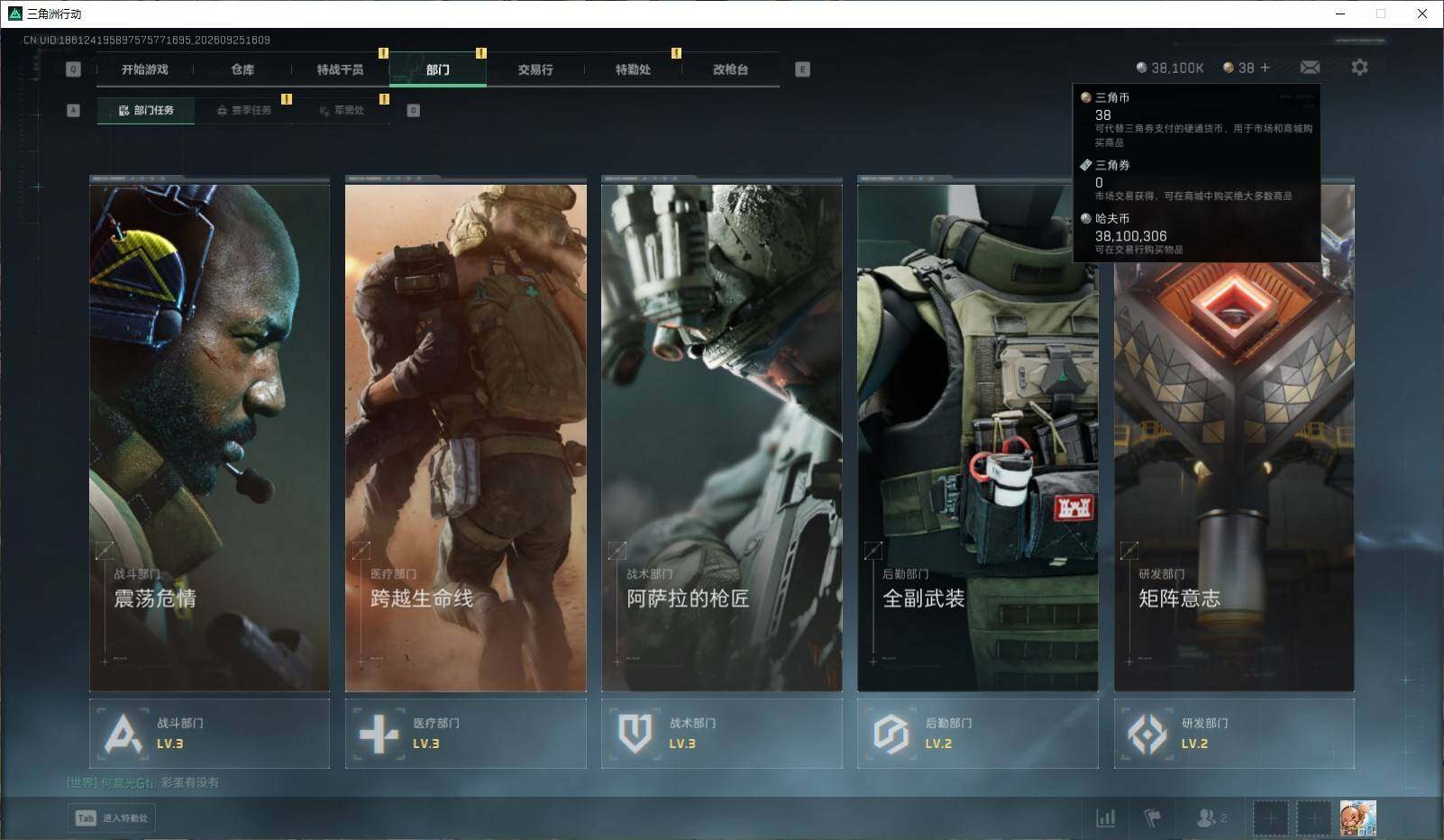Image resolution: width=1444 pixels, height=840 pixels.
Task: Click the 哈夫币 coin icon in the tooltip
Action: tap(1086, 218)
